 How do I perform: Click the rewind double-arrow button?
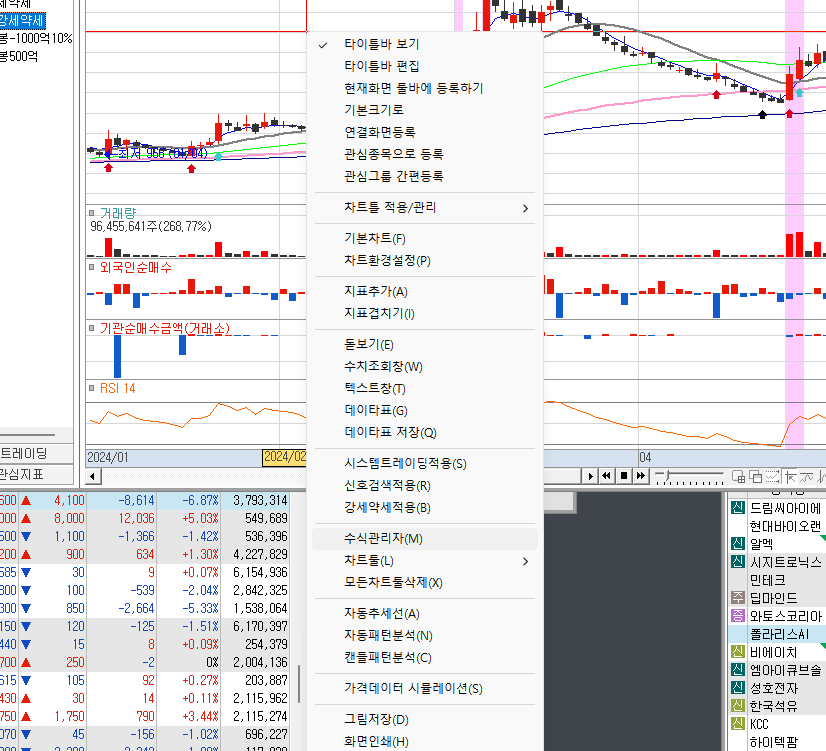click(x=606, y=476)
